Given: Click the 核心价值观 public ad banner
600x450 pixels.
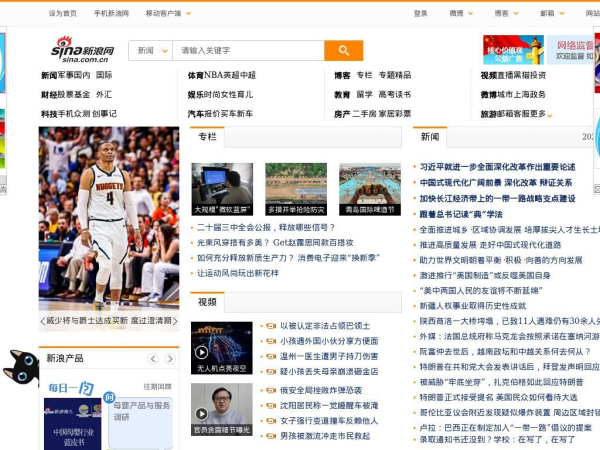Looking at the screenshot, I should (513, 50).
